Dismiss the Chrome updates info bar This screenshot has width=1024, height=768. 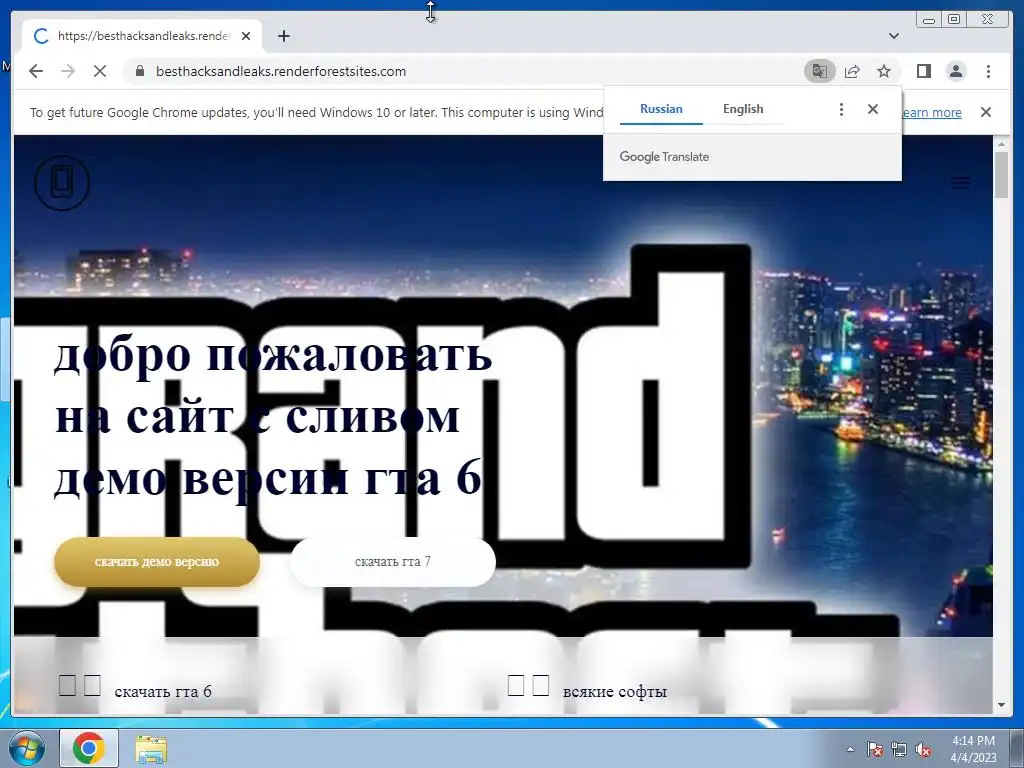(986, 112)
